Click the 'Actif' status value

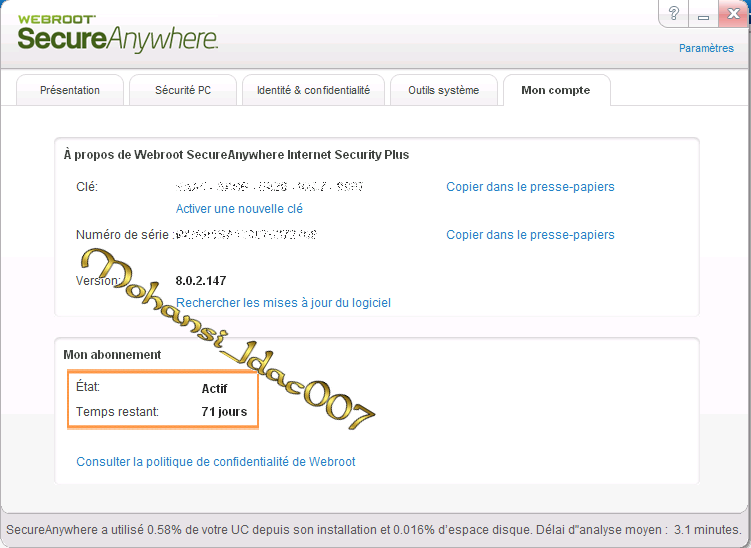214,388
